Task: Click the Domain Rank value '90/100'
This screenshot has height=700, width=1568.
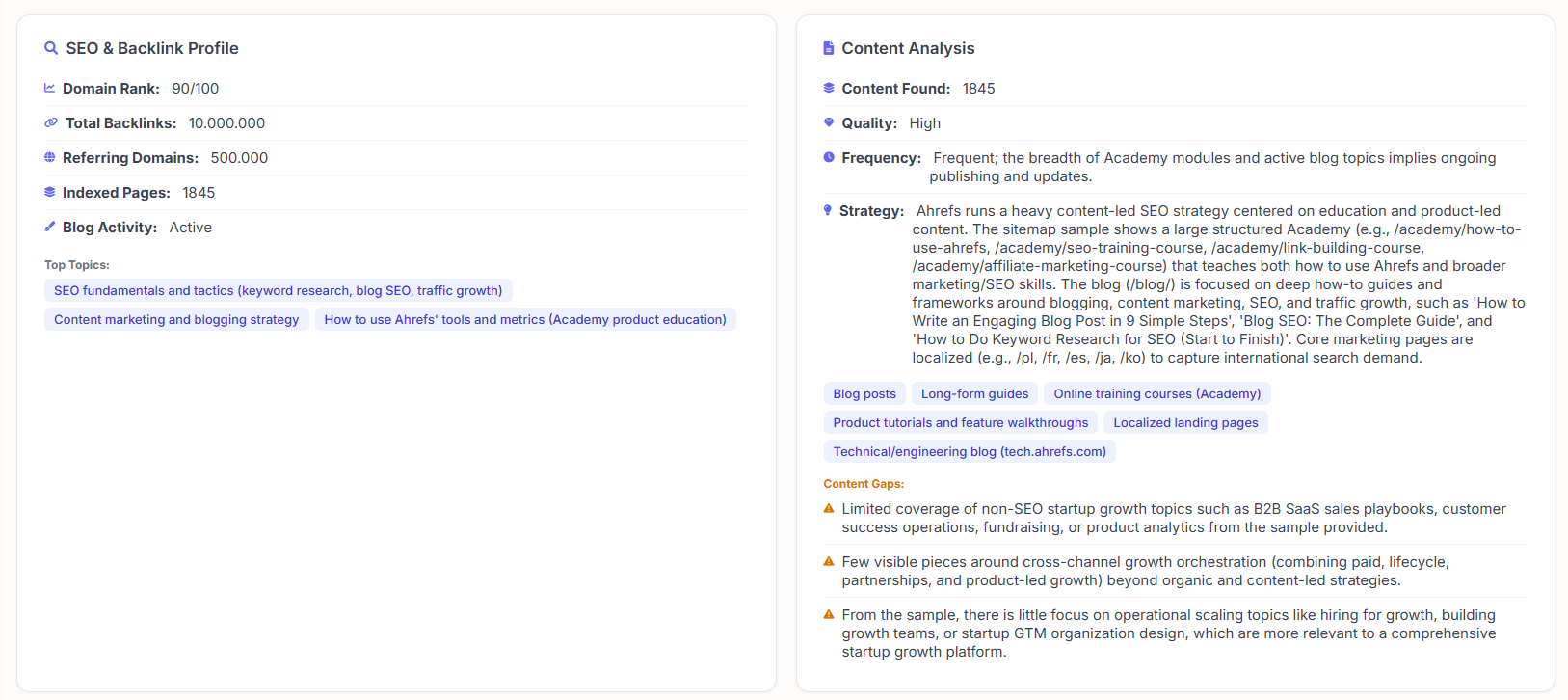Action: pos(196,88)
